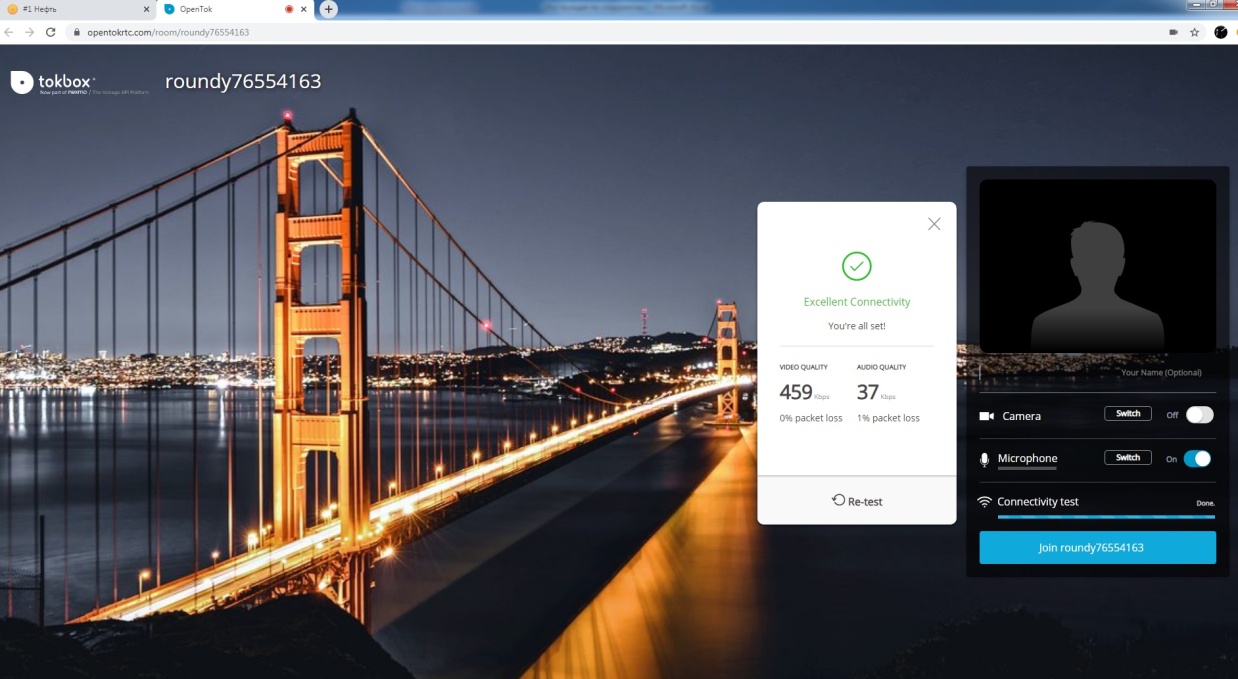Click the camera permission icon in address bar
Image resolution: width=1238 pixels, height=679 pixels.
click(x=1174, y=32)
